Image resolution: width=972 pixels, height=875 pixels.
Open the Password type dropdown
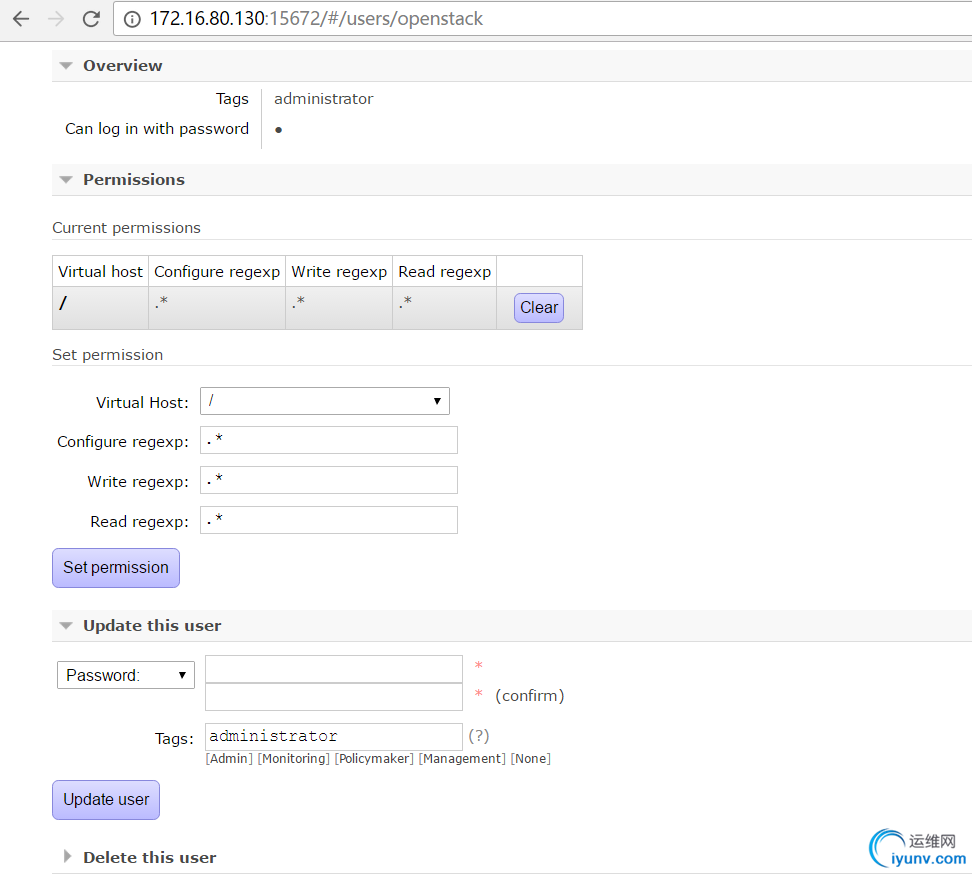coord(126,675)
